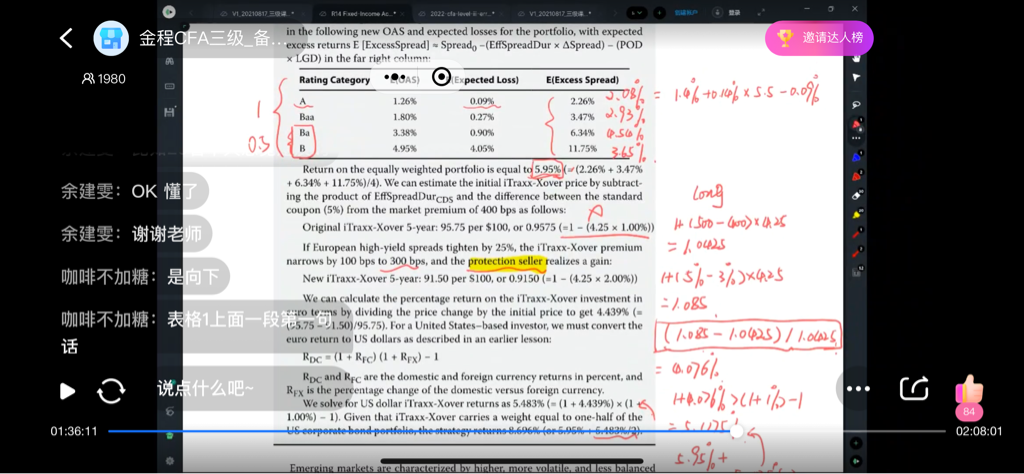The height and width of the screenshot is (474, 1024).
Task: Click highlighted 'protection seller' text
Action: click(x=506, y=261)
